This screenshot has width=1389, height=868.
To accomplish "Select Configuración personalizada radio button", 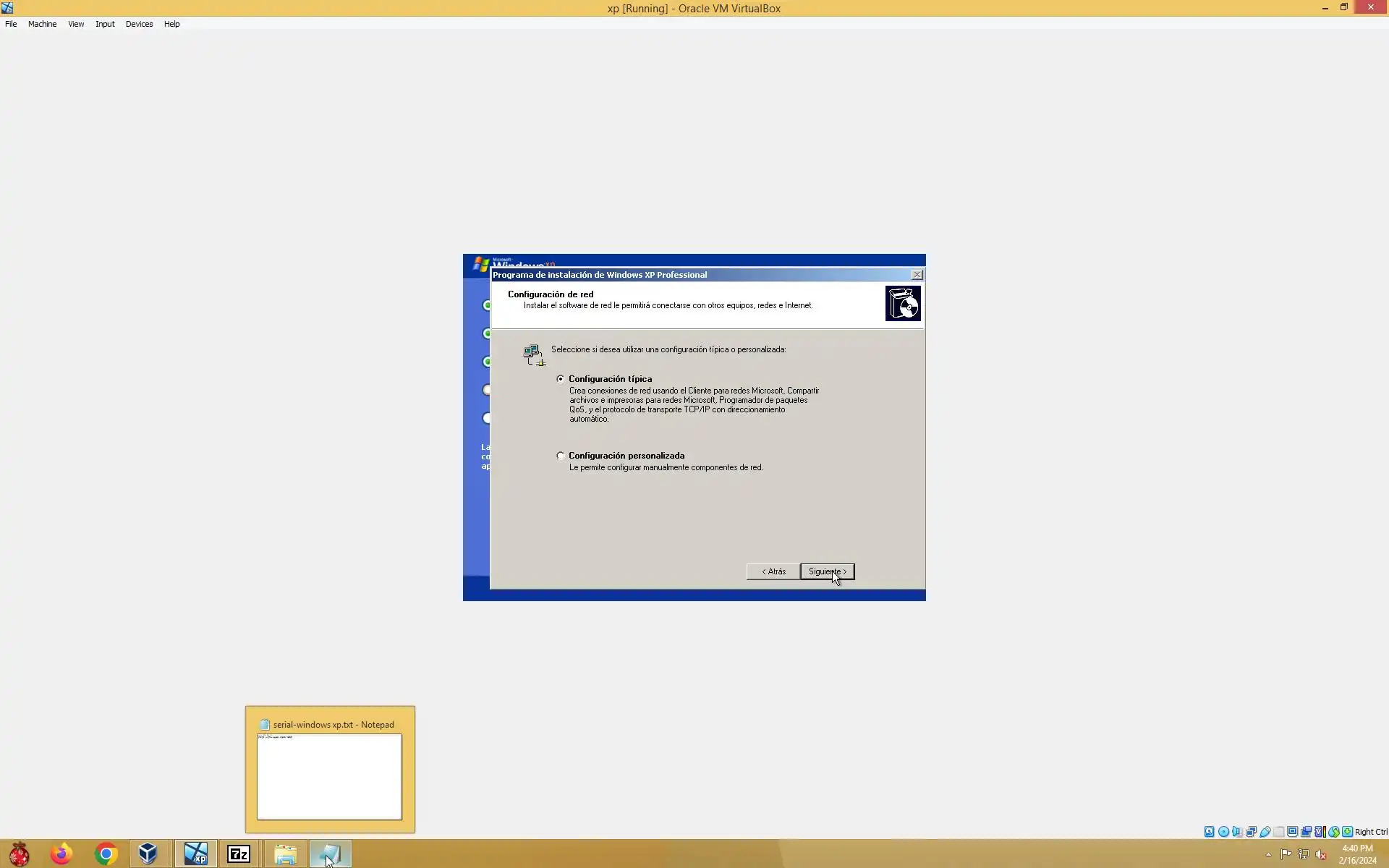I will point(561,456).
